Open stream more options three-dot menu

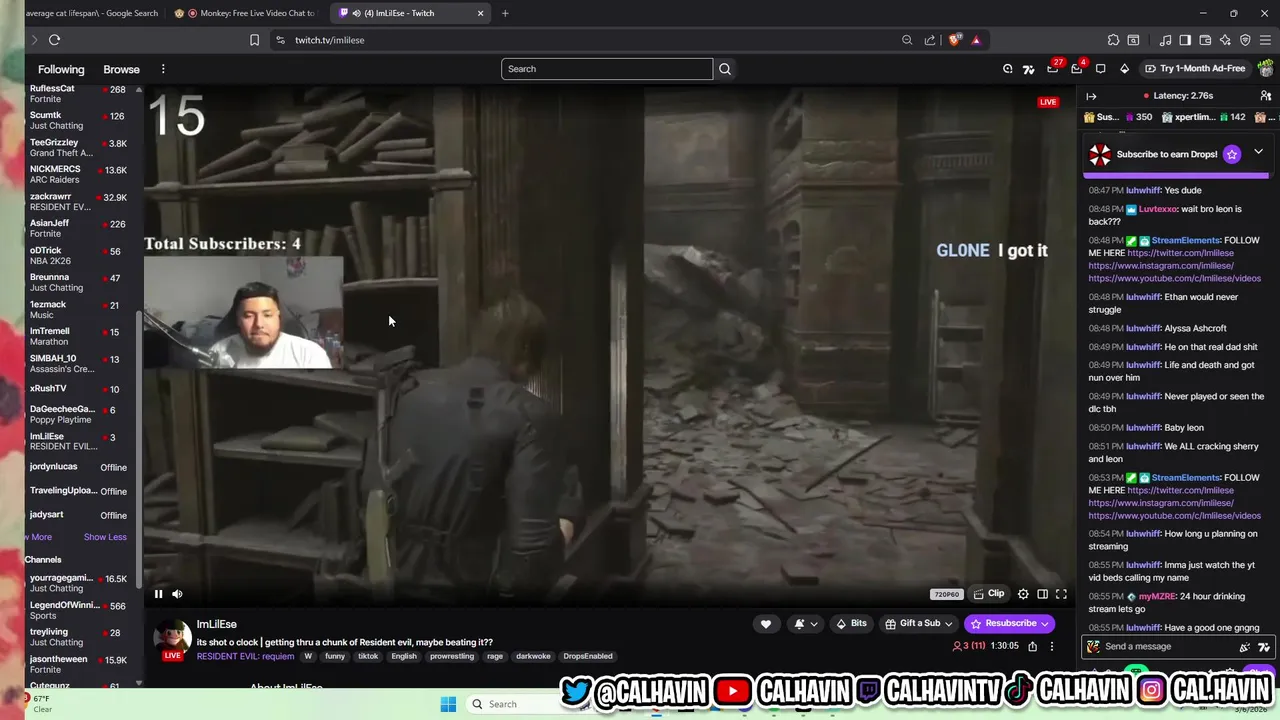pos(1051,646)
